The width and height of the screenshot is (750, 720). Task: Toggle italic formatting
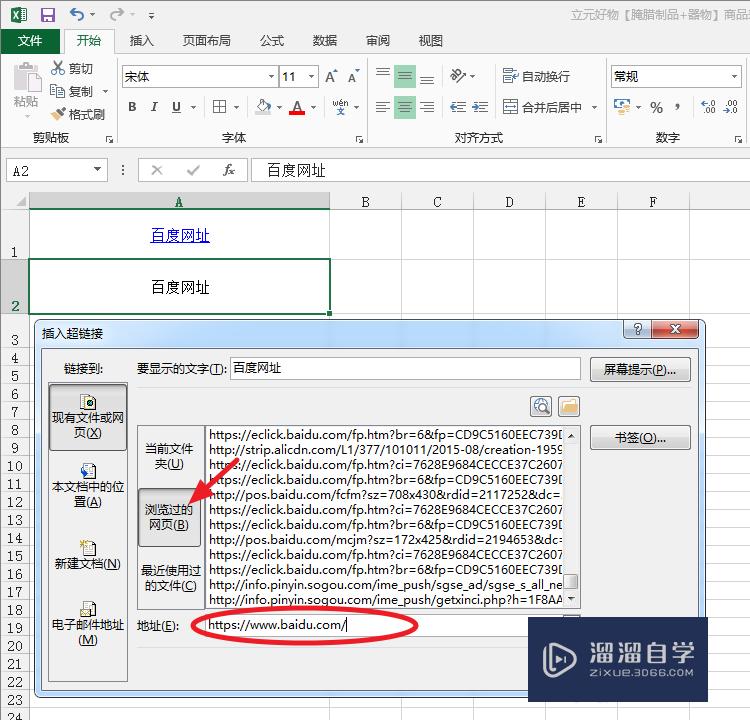click(154, 107)
